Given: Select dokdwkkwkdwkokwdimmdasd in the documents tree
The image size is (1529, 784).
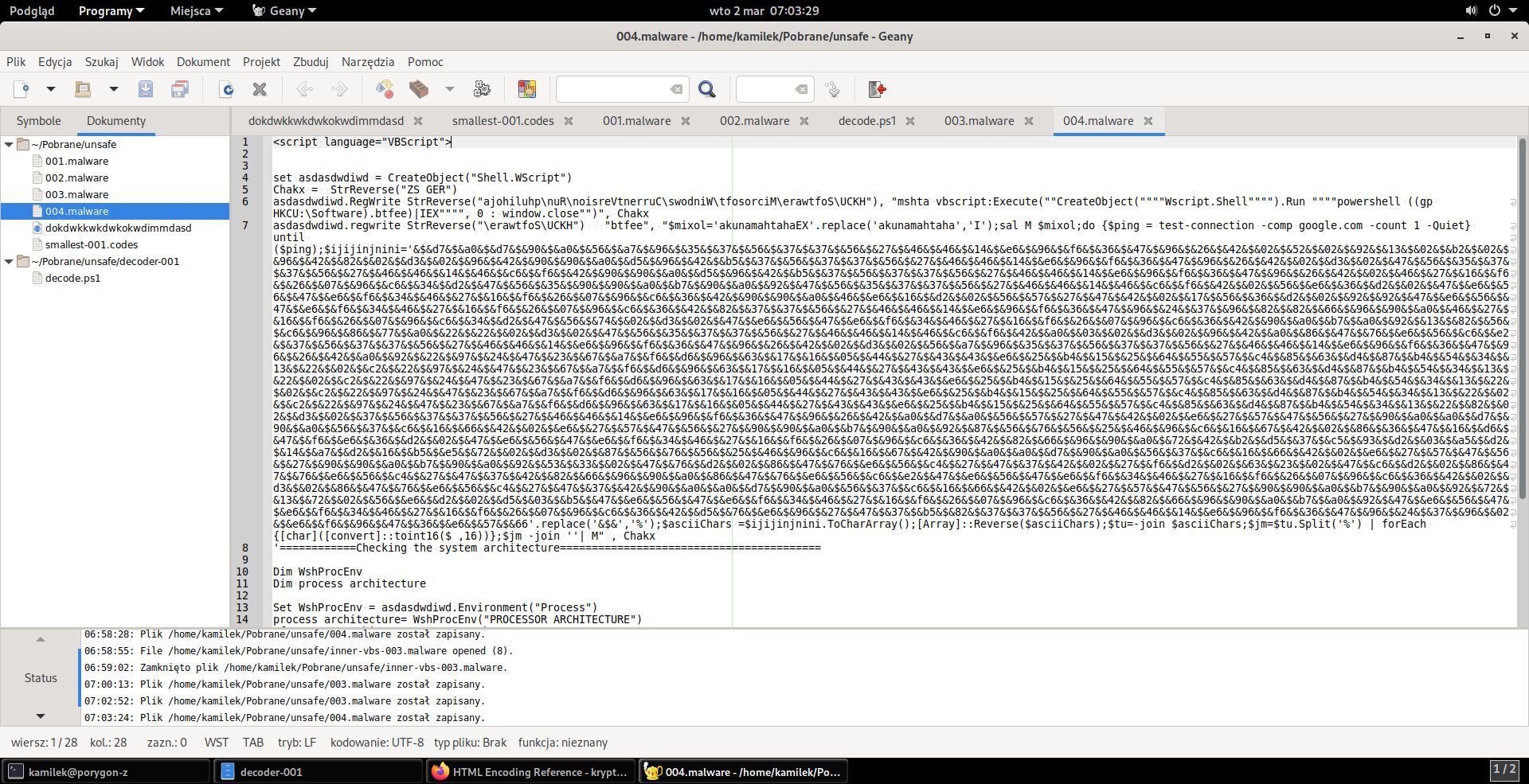Looking at the screenshot, I should [118, 228].
